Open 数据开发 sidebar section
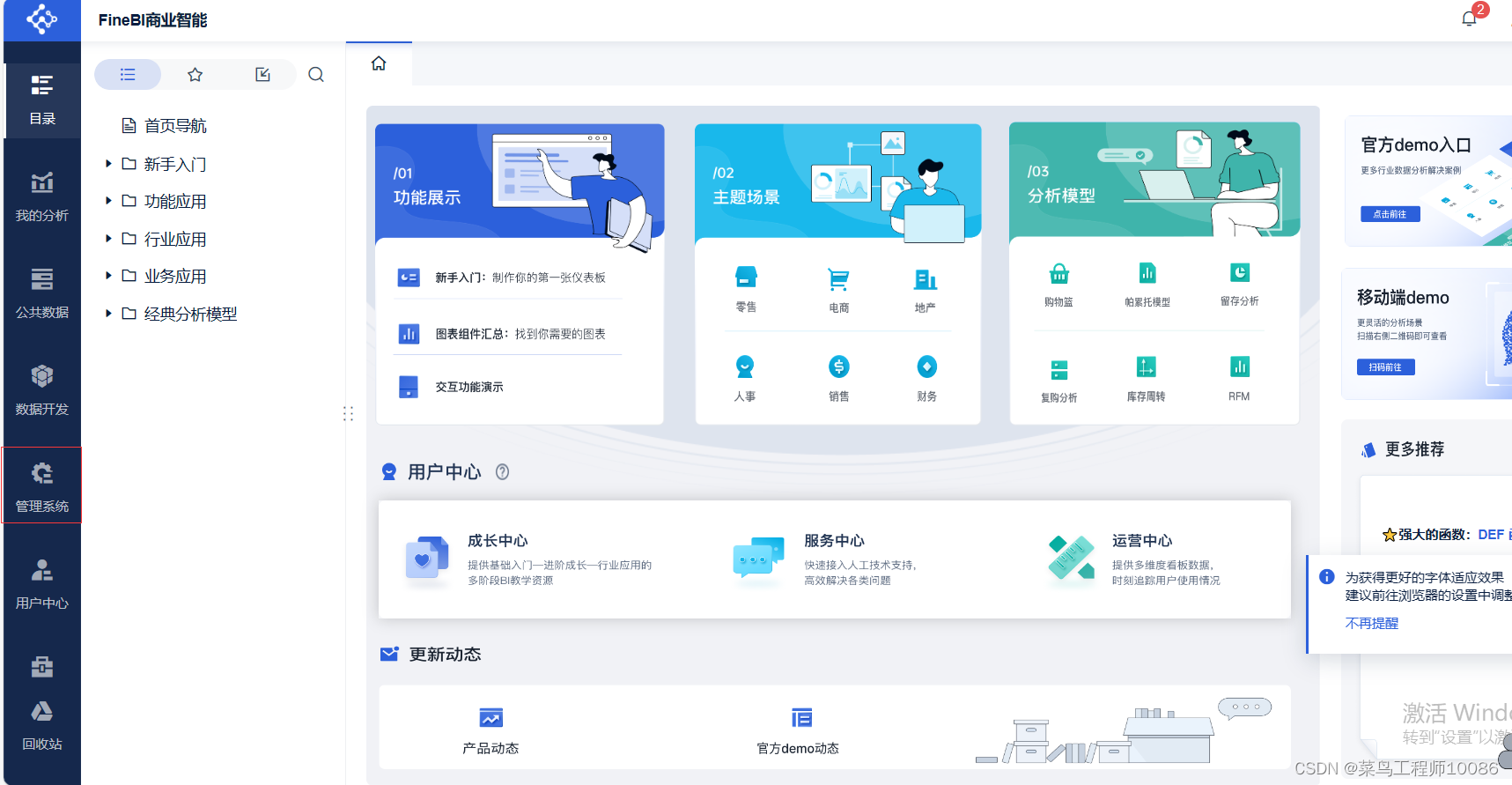The width and height of the screenshot is (1512, 785). tap(42, 391)
